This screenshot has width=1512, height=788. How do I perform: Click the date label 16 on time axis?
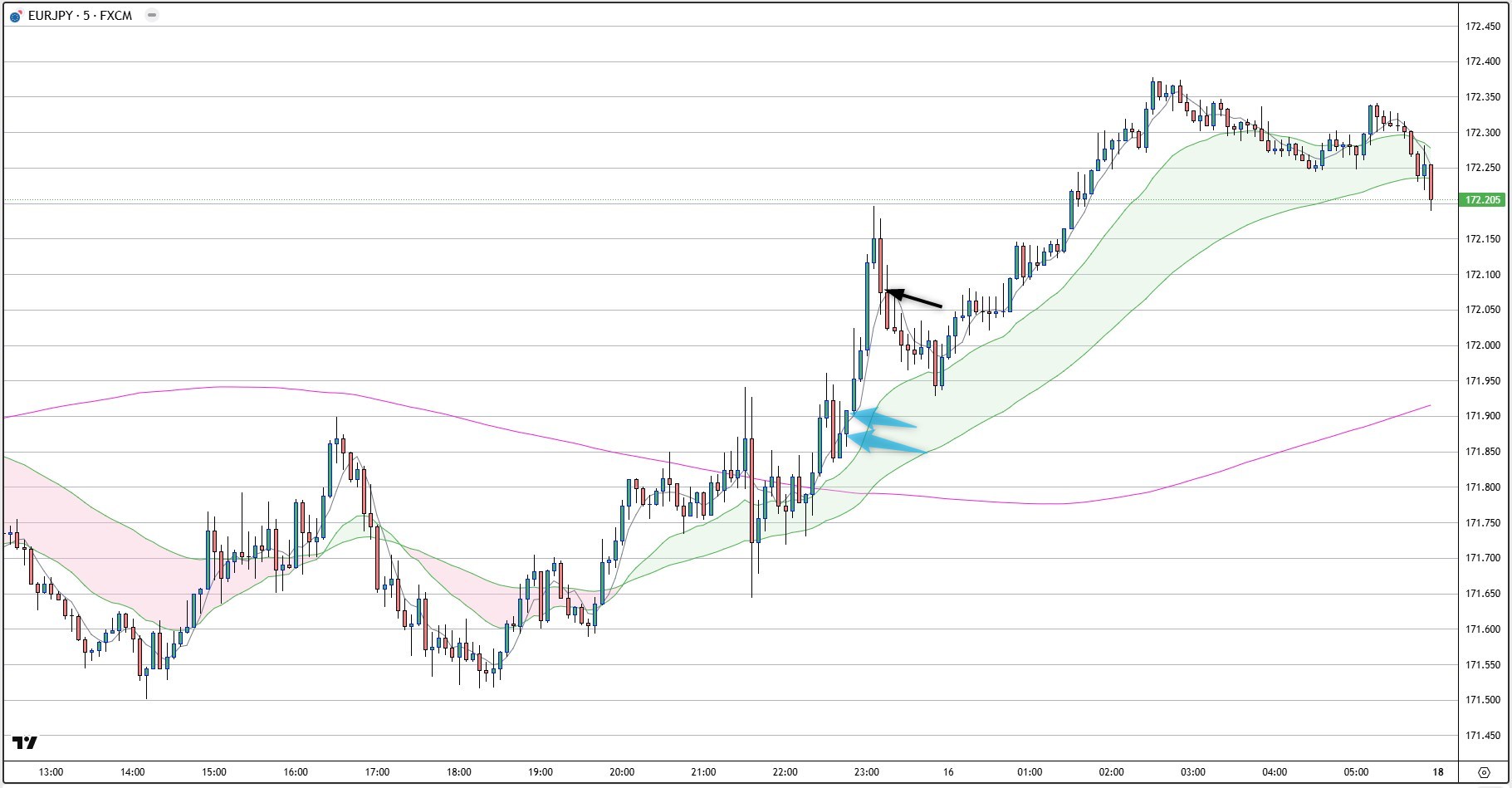click(948, 772)
